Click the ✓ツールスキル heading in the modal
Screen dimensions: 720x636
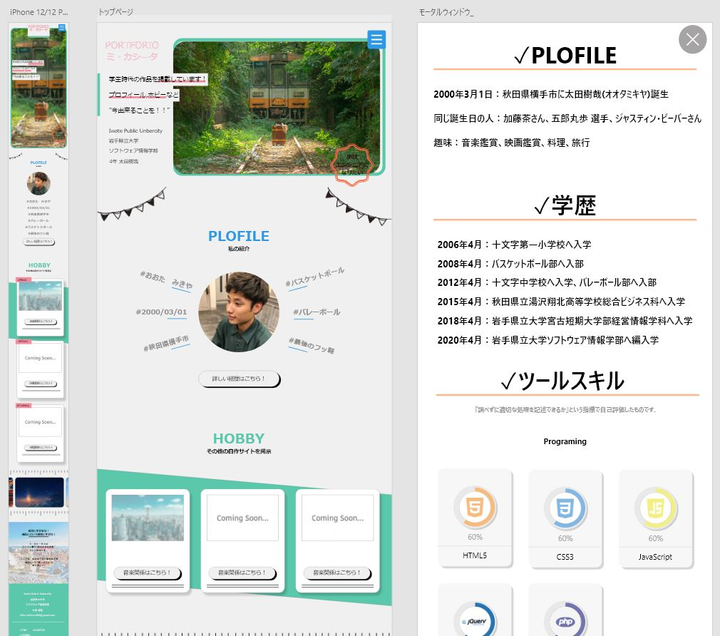[562, 381]
